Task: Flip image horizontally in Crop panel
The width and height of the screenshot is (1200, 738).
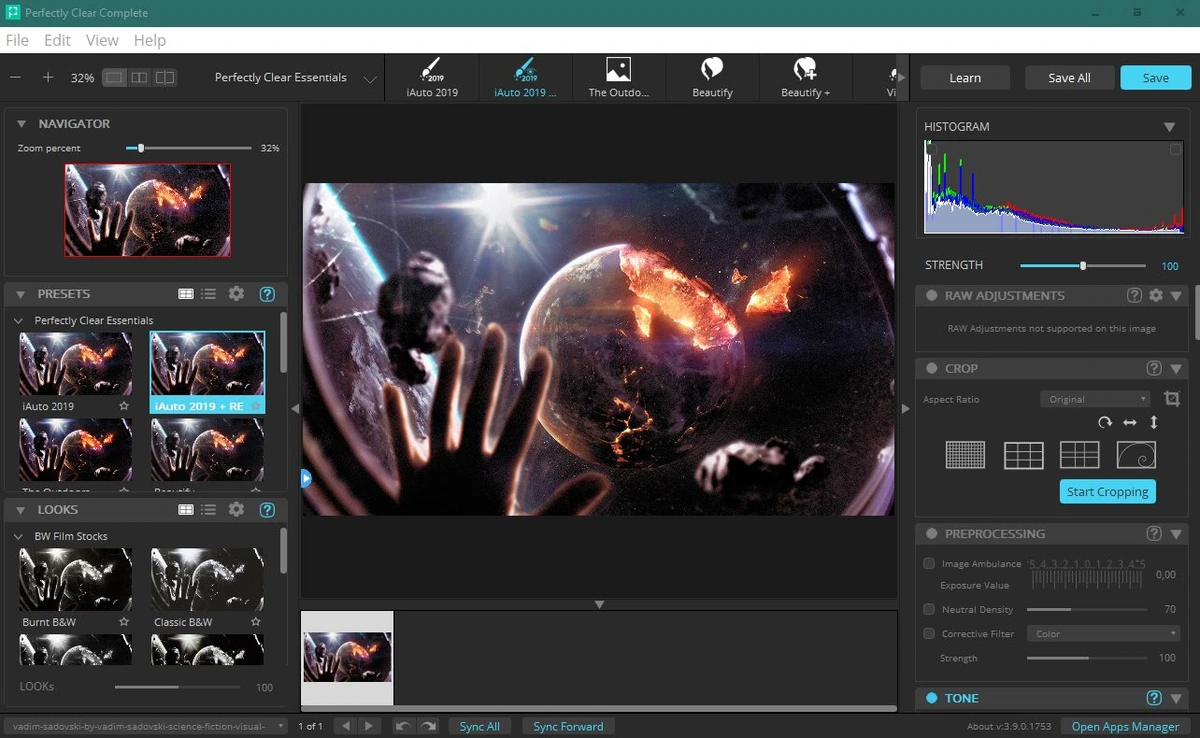Action: coord(1129,423)
